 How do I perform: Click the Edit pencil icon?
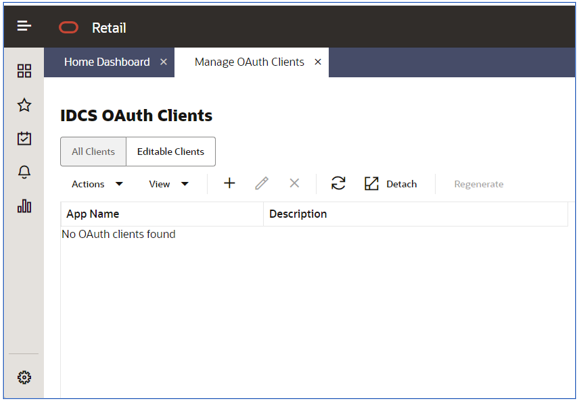[x=261, y=183]
